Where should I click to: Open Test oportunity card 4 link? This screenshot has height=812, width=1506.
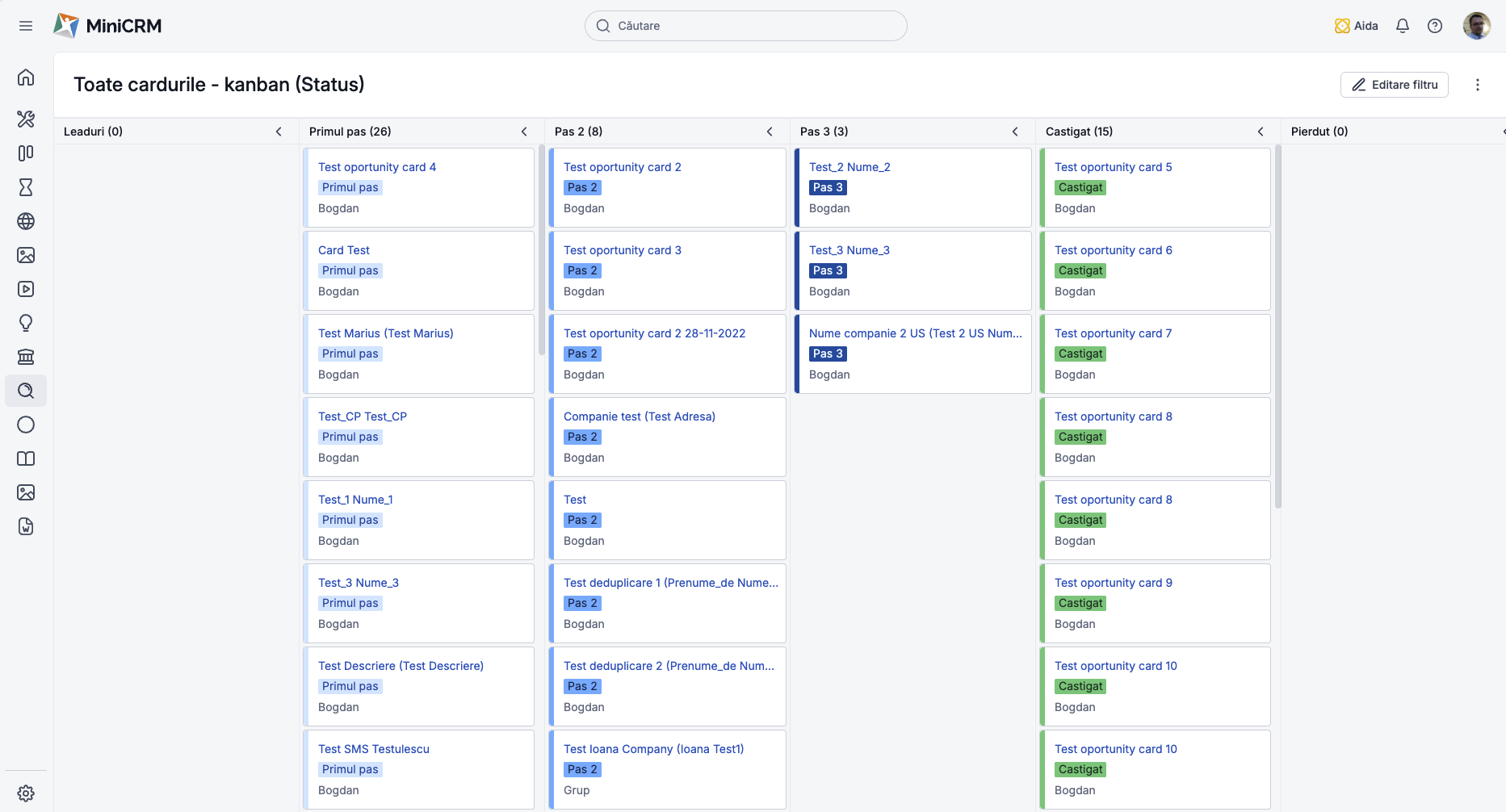[x=377, y=167]
